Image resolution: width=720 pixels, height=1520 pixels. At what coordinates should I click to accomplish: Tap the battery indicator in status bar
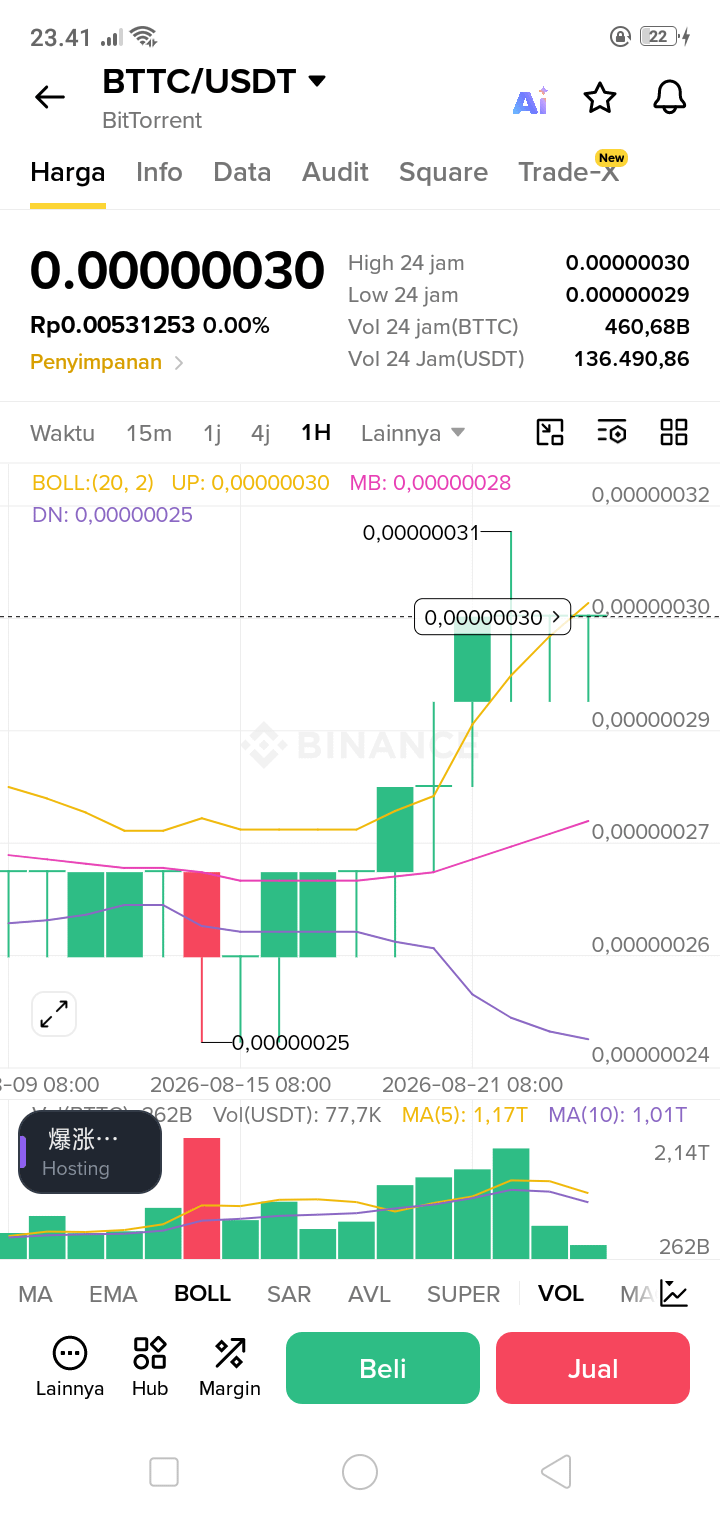[x=664, y=37]
